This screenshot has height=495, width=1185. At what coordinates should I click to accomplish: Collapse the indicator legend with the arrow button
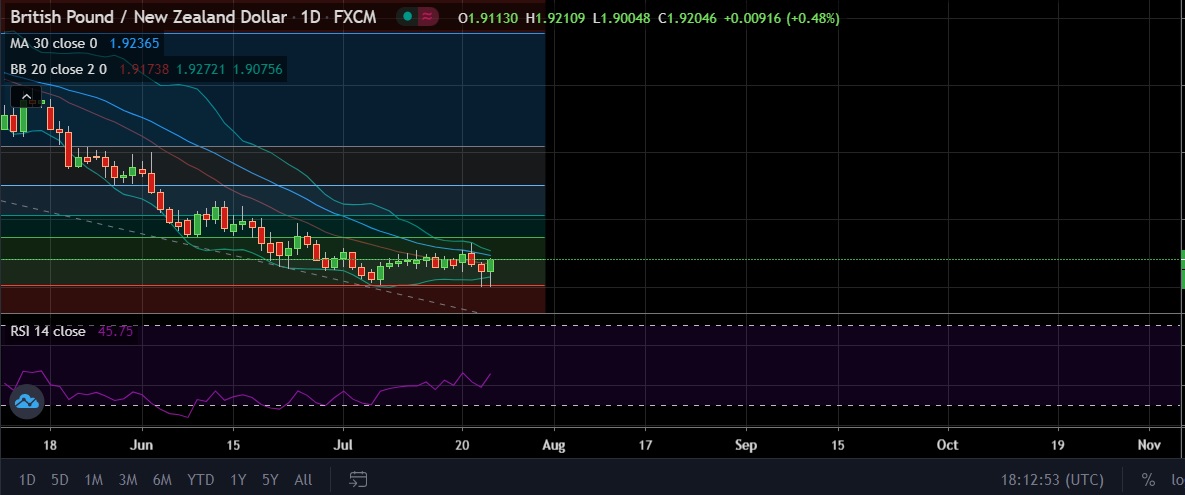click(26, 97)
